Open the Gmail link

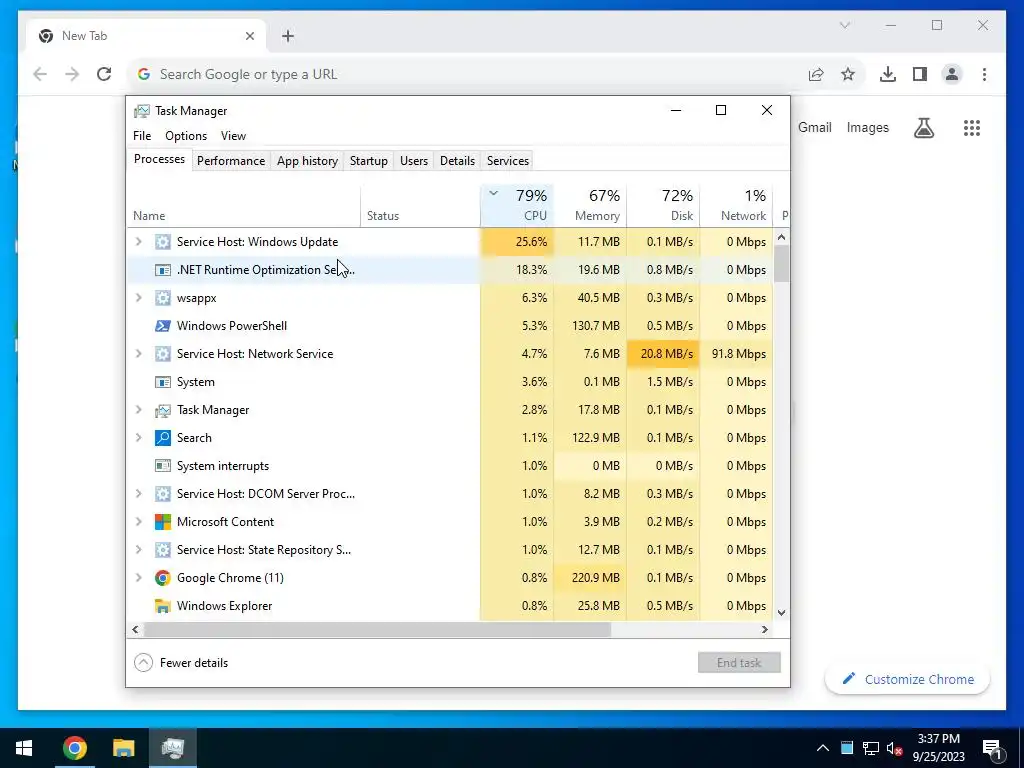pyautogui.click(x=814, y=128)
